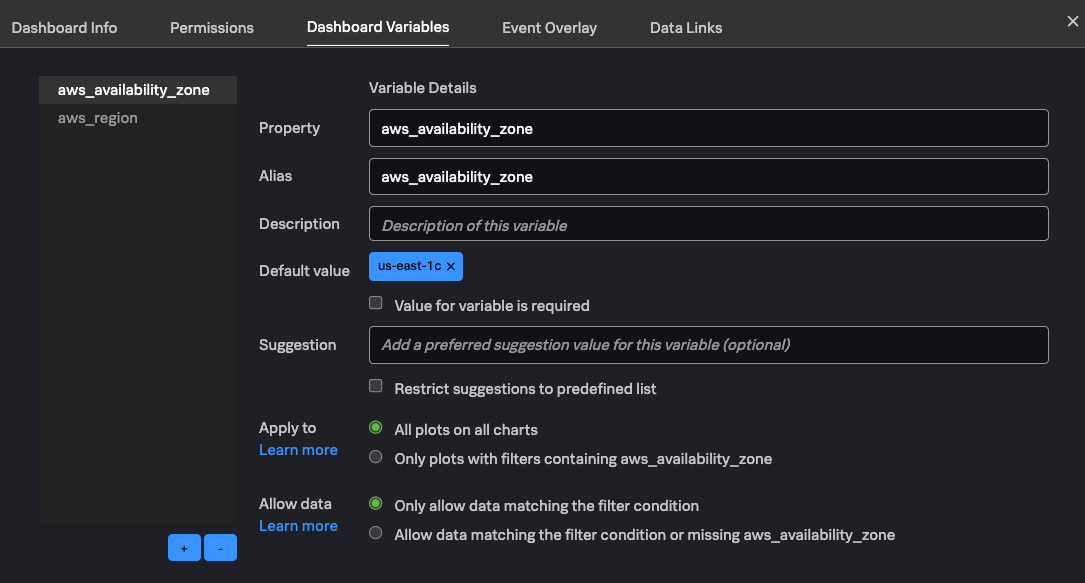Click "Learn more" under Apply to
The image size is (1085, 583).
coord(298,449)
